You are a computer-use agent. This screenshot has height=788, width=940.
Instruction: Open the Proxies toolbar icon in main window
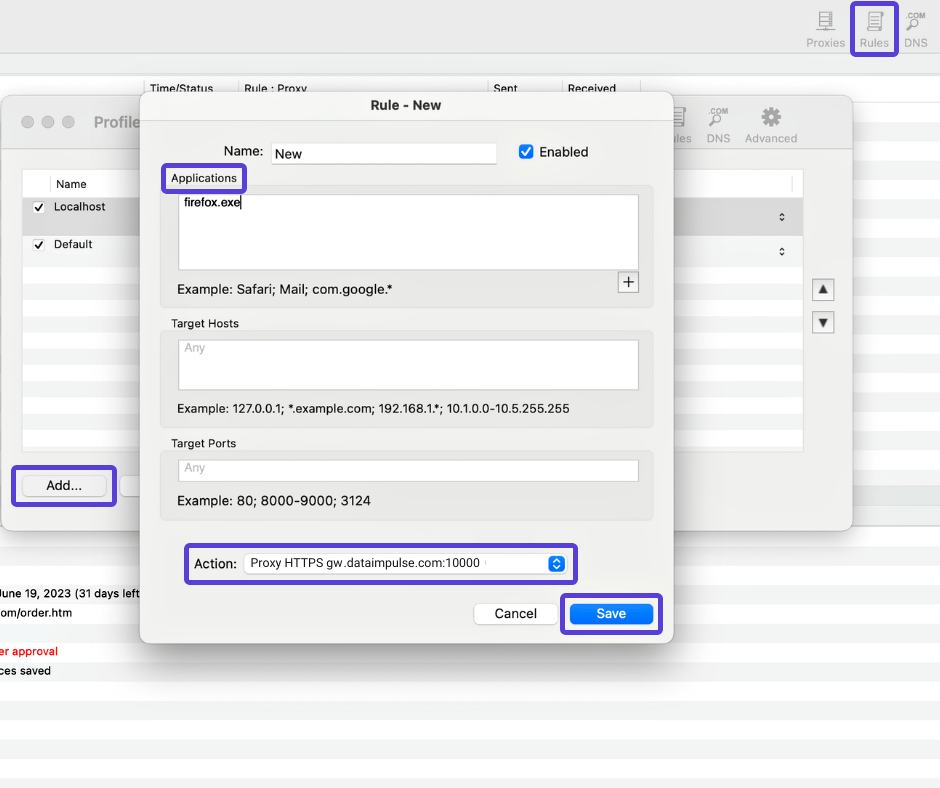coord(825,29)
